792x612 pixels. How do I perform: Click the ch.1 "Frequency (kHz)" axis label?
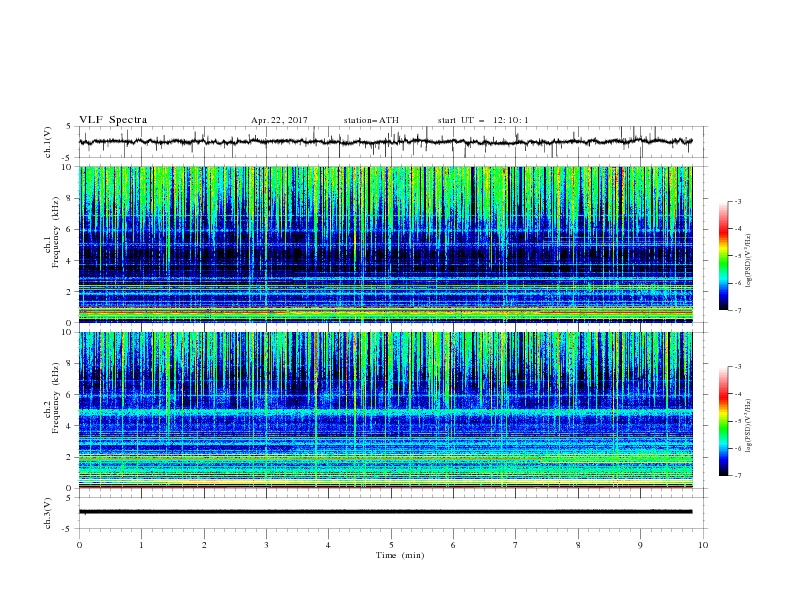pos(56,232)
